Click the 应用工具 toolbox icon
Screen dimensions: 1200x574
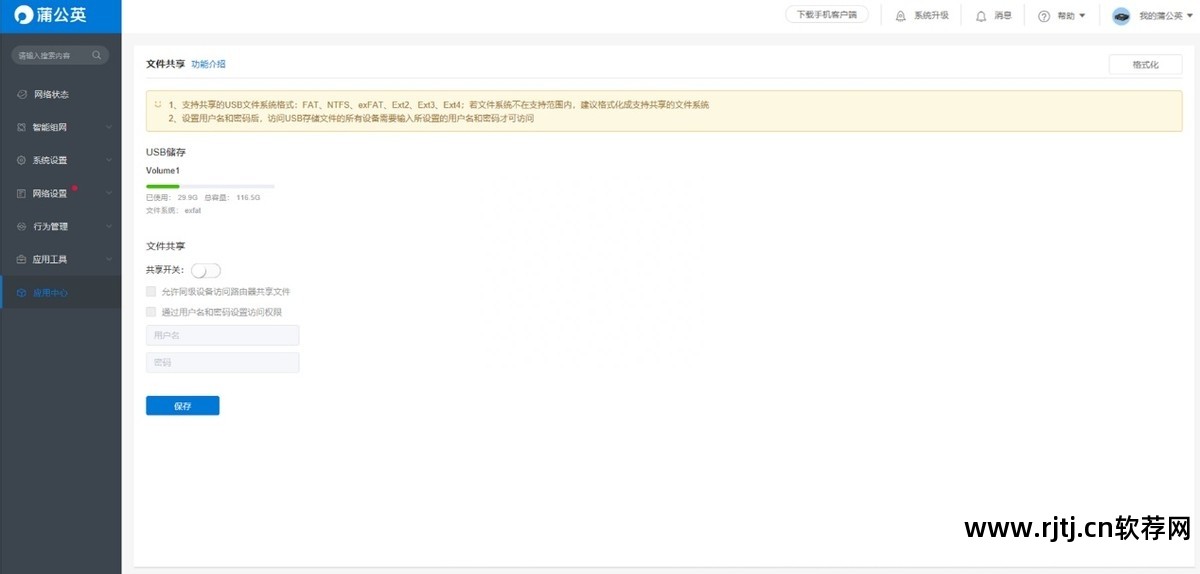pos(22,259)
